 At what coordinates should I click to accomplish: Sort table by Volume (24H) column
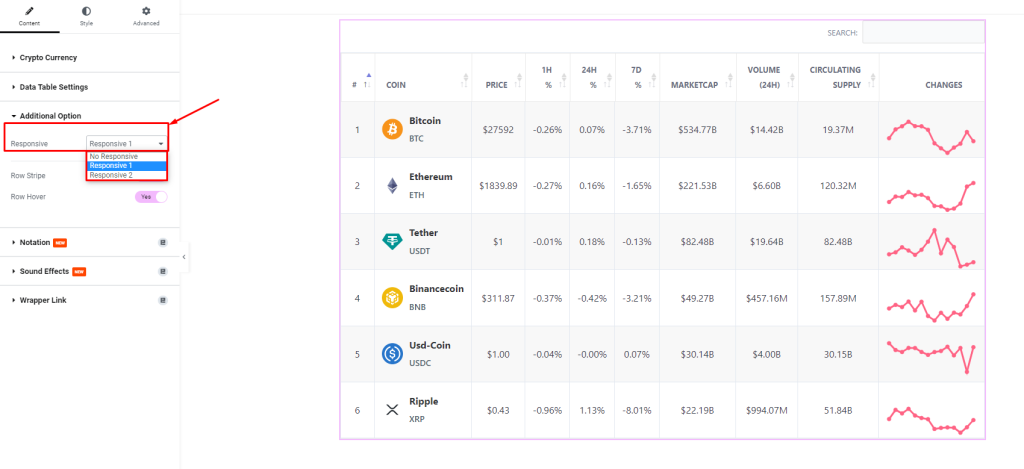tap(767, 78)
